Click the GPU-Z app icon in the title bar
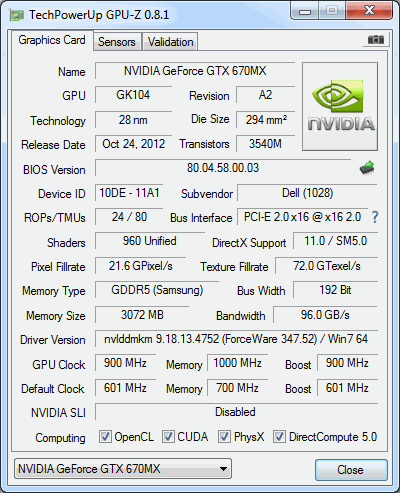The image size is (400, 493). [x=16, y=15]
